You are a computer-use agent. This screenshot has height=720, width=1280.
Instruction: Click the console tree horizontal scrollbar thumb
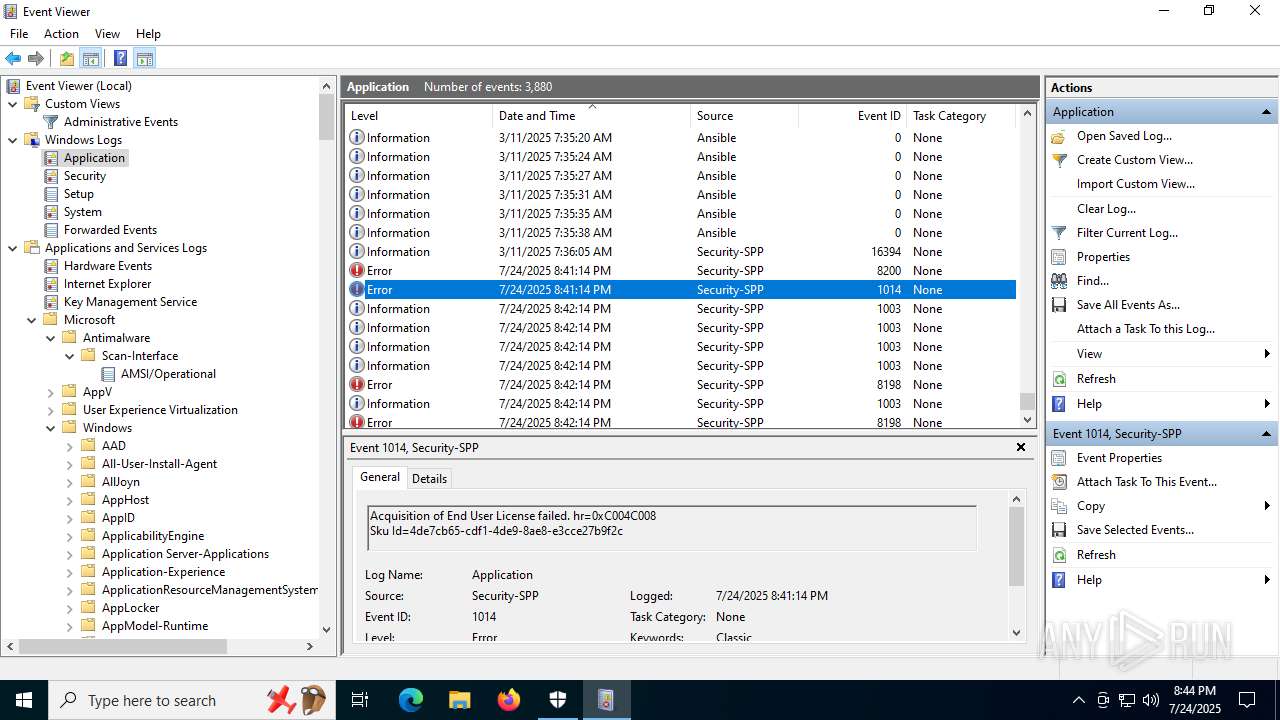click(122, 647)
